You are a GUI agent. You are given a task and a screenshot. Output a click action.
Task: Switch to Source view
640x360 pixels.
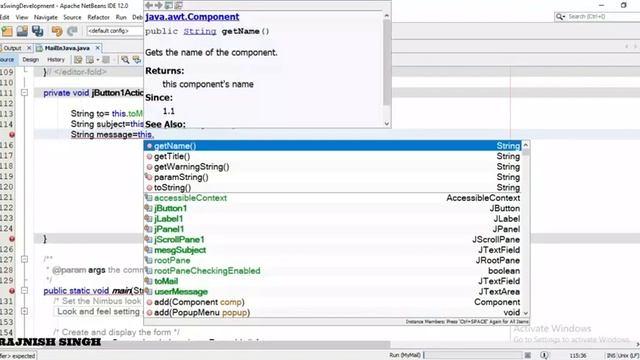click(7, 60)
